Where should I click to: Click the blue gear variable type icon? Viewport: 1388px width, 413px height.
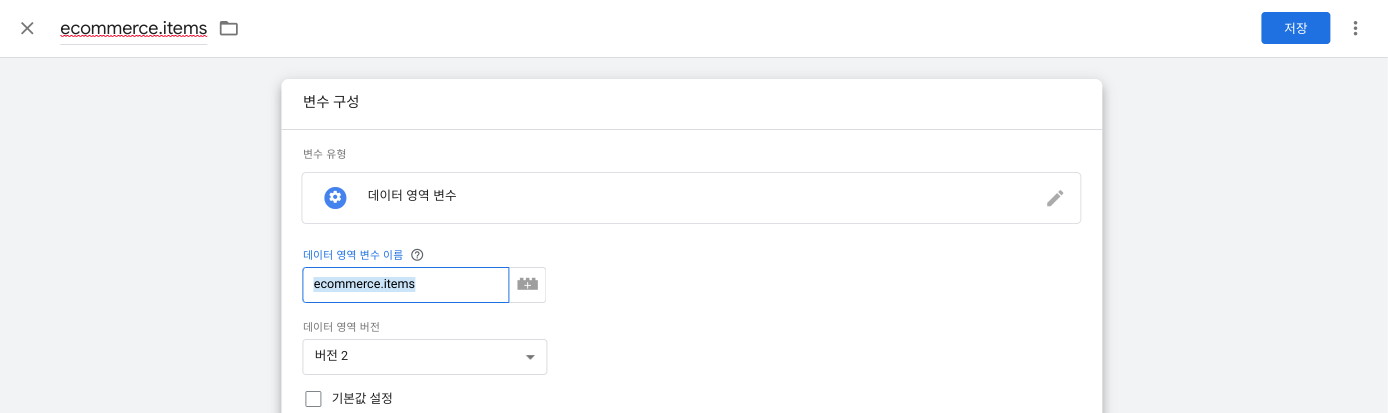[335, 197]
